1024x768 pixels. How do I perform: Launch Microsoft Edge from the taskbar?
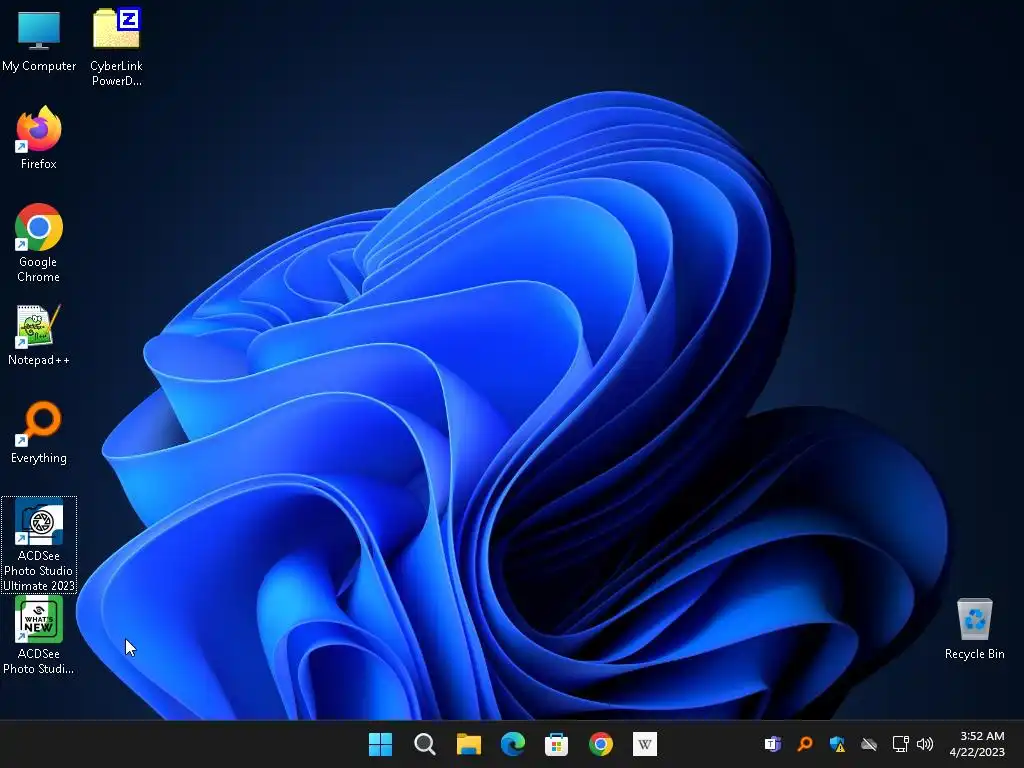pyautogui.click(x=513, y=744)
